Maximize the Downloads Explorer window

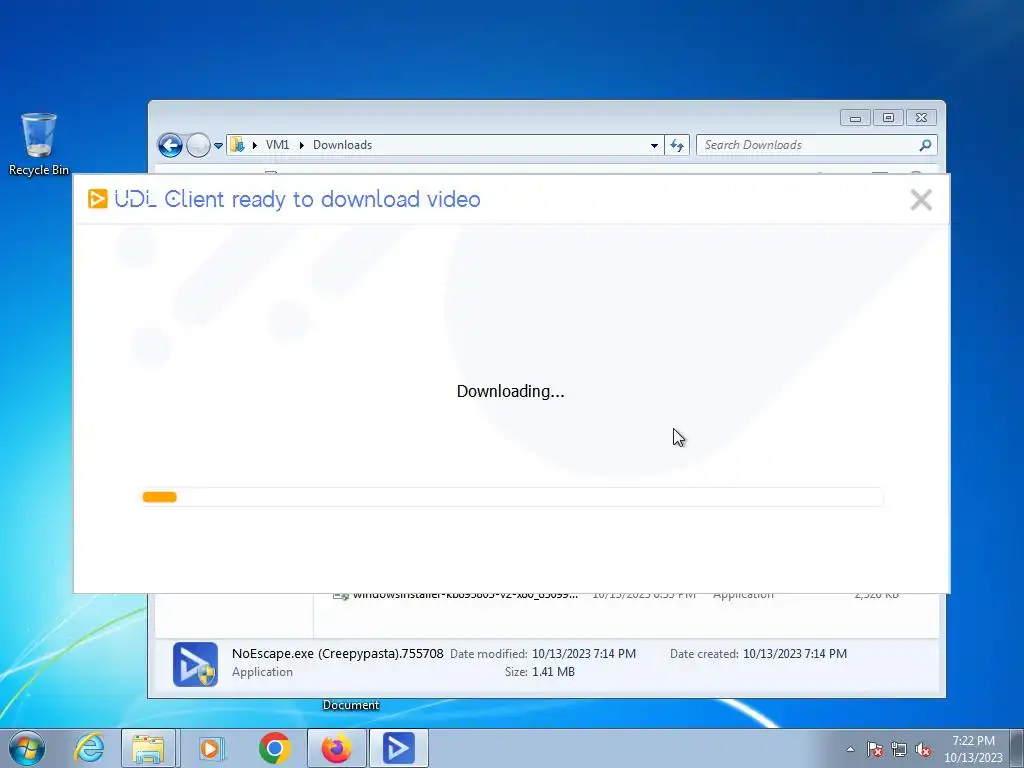[888, 118]
